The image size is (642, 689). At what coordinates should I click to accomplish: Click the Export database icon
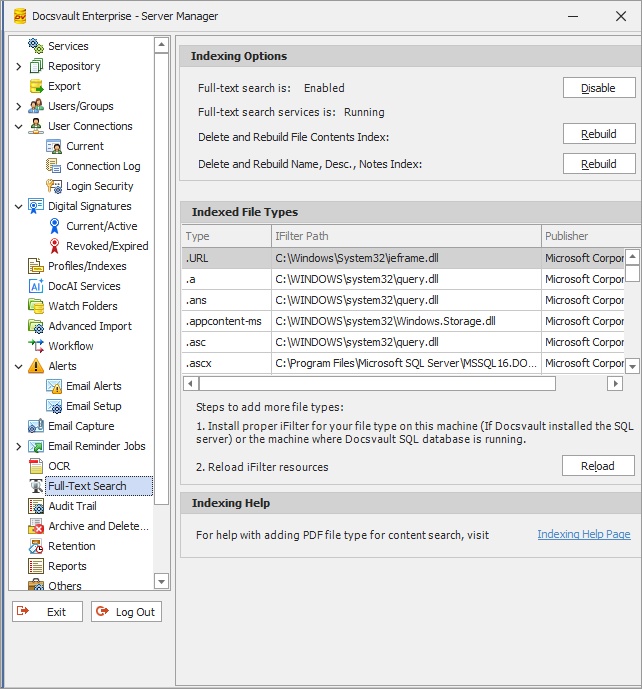[36, 86]
